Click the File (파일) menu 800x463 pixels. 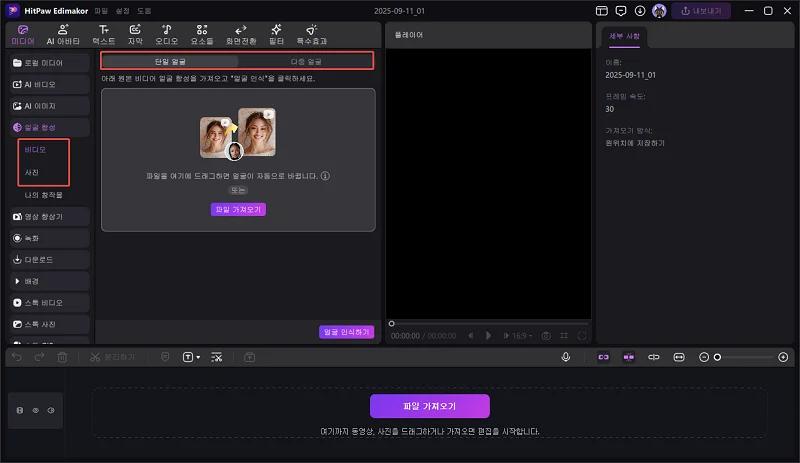(x=101, y=11)
